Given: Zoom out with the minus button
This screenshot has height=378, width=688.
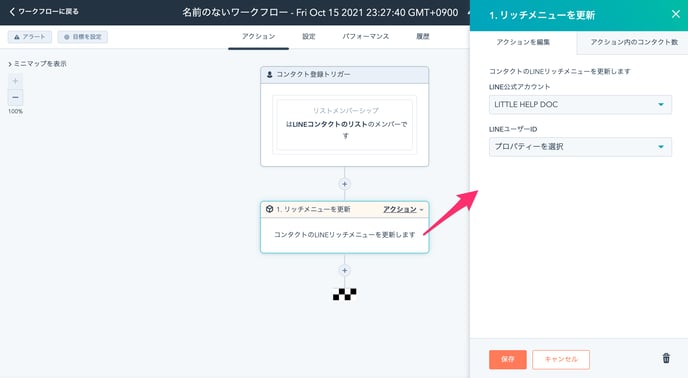Looking at the screenshot, I should [x=15, y=97].
